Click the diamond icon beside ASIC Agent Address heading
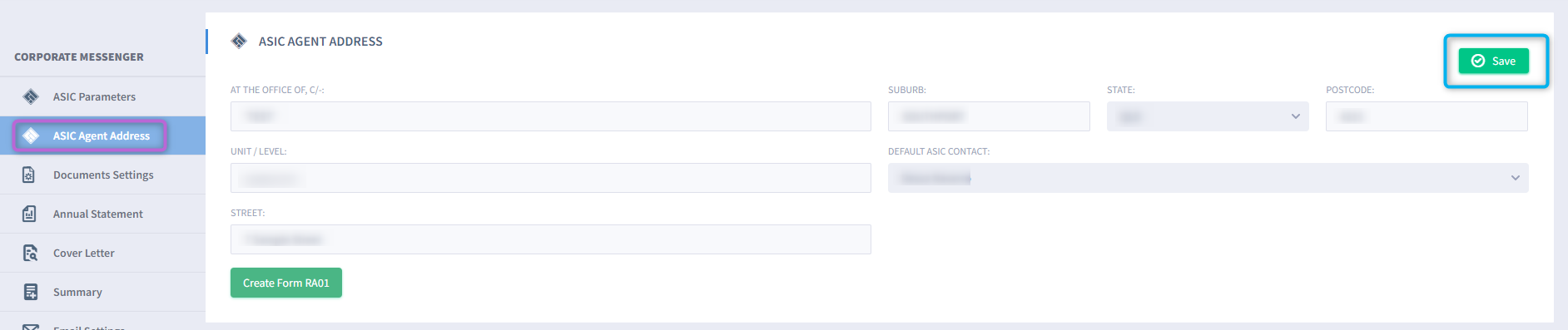Screen dimensions: 1568x330 click(x=239, y=41)
